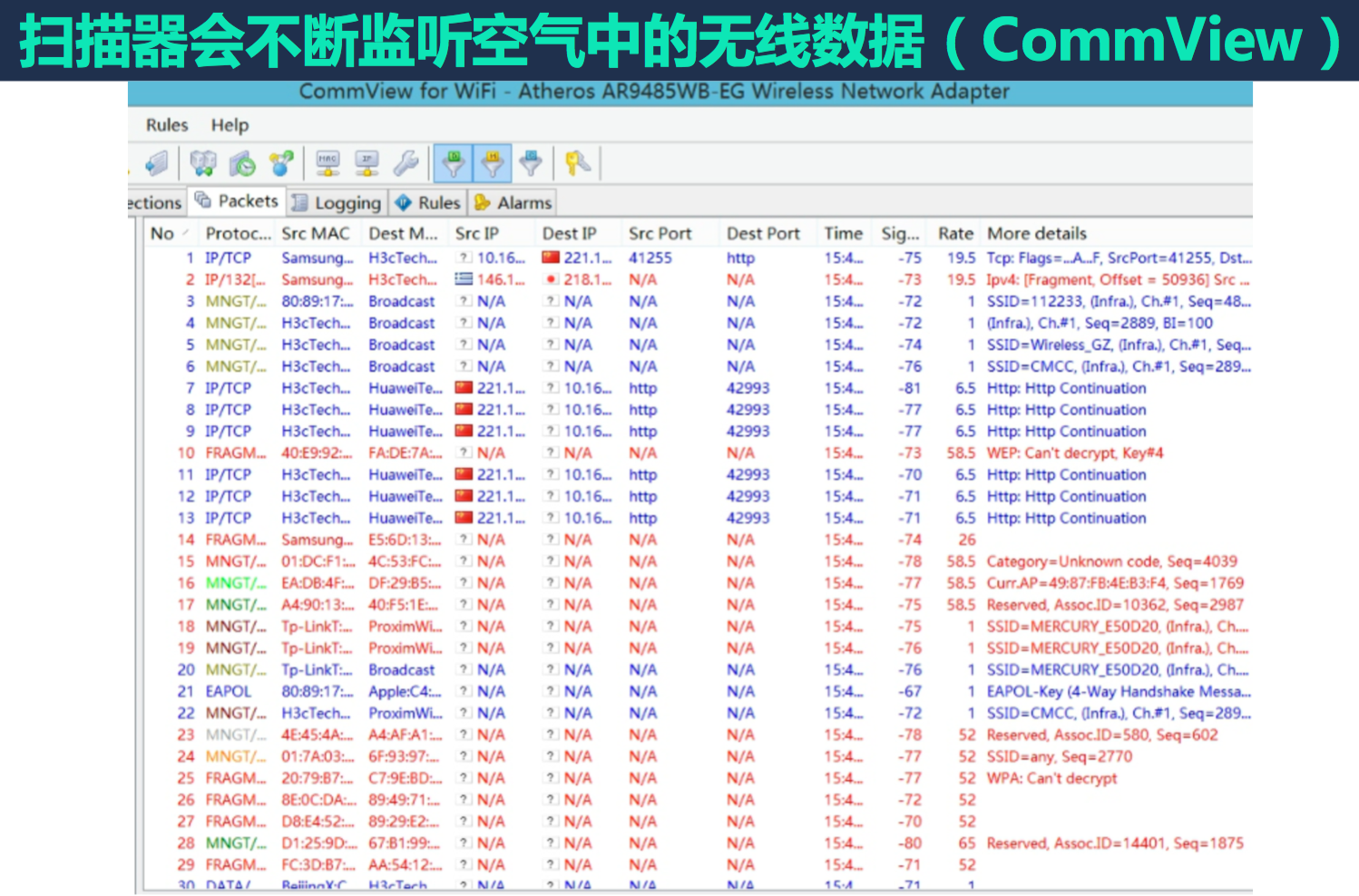Open the Help menu
The image size is (1359, 896).
point(230,125)
